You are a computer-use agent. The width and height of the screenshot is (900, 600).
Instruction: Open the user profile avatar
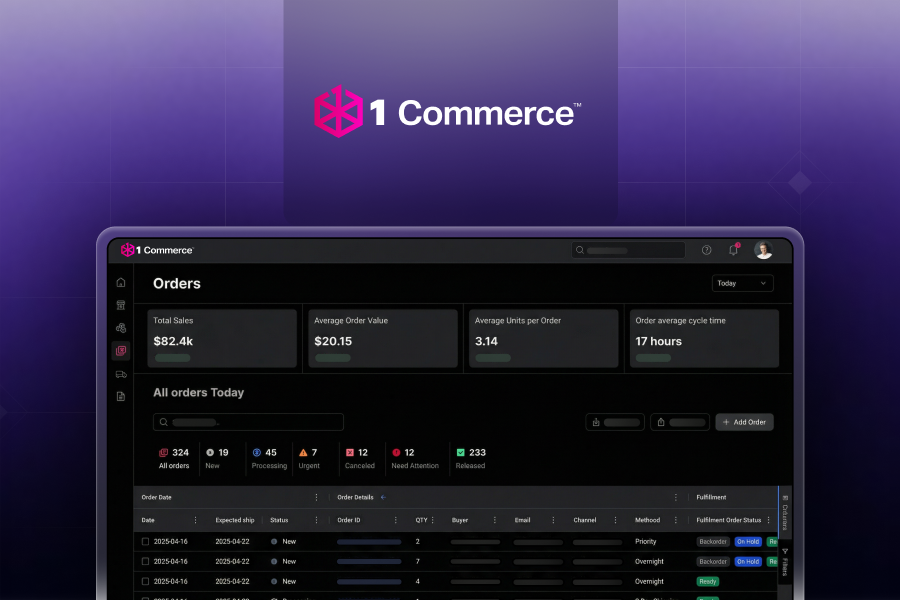[x=763, y=250]
